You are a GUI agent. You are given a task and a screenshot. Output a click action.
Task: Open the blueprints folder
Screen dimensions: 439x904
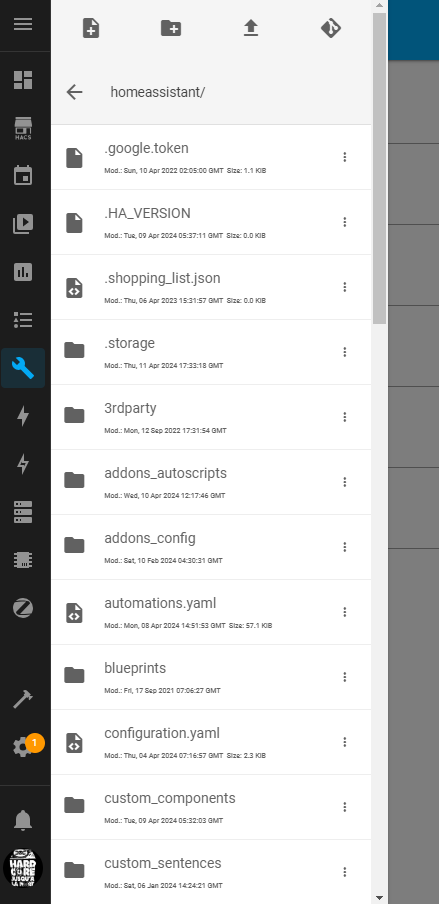click(x=211, y=677)
